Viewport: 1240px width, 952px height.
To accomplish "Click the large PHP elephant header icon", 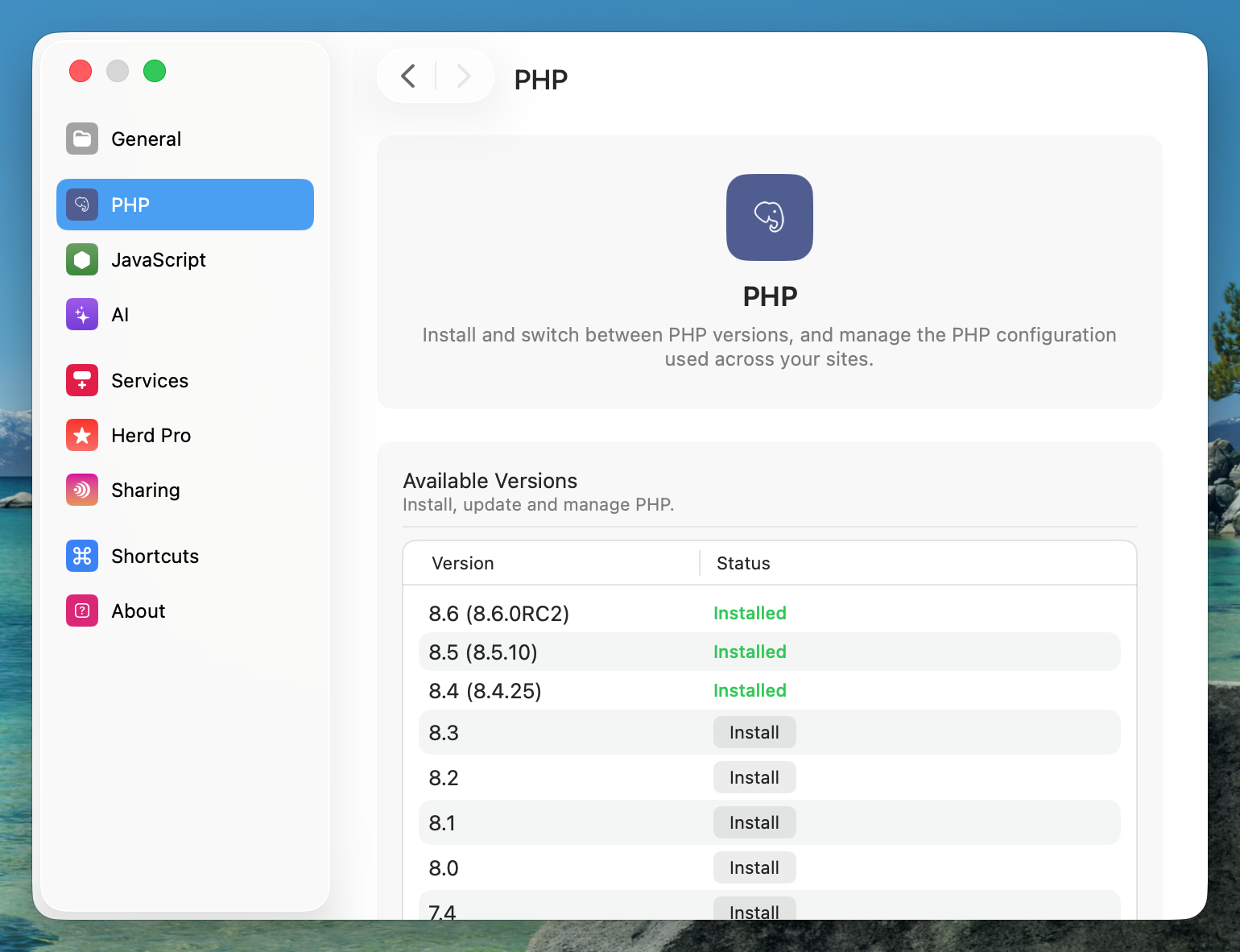I will (770, 217).
